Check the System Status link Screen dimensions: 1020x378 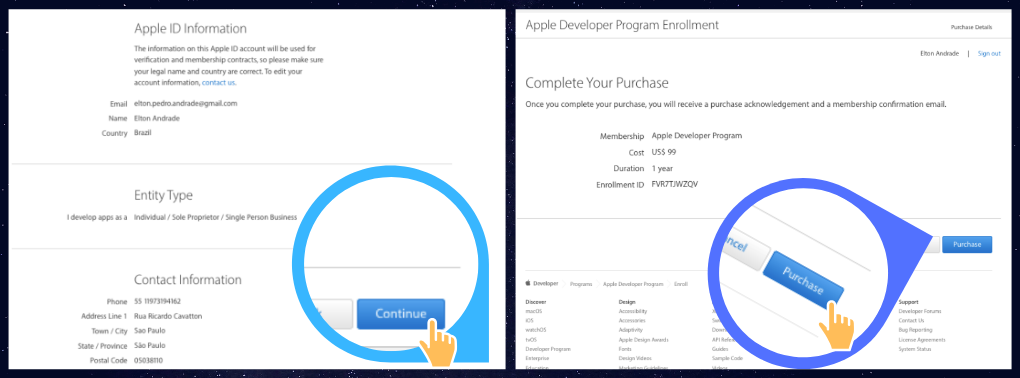(x=914, y=349)
